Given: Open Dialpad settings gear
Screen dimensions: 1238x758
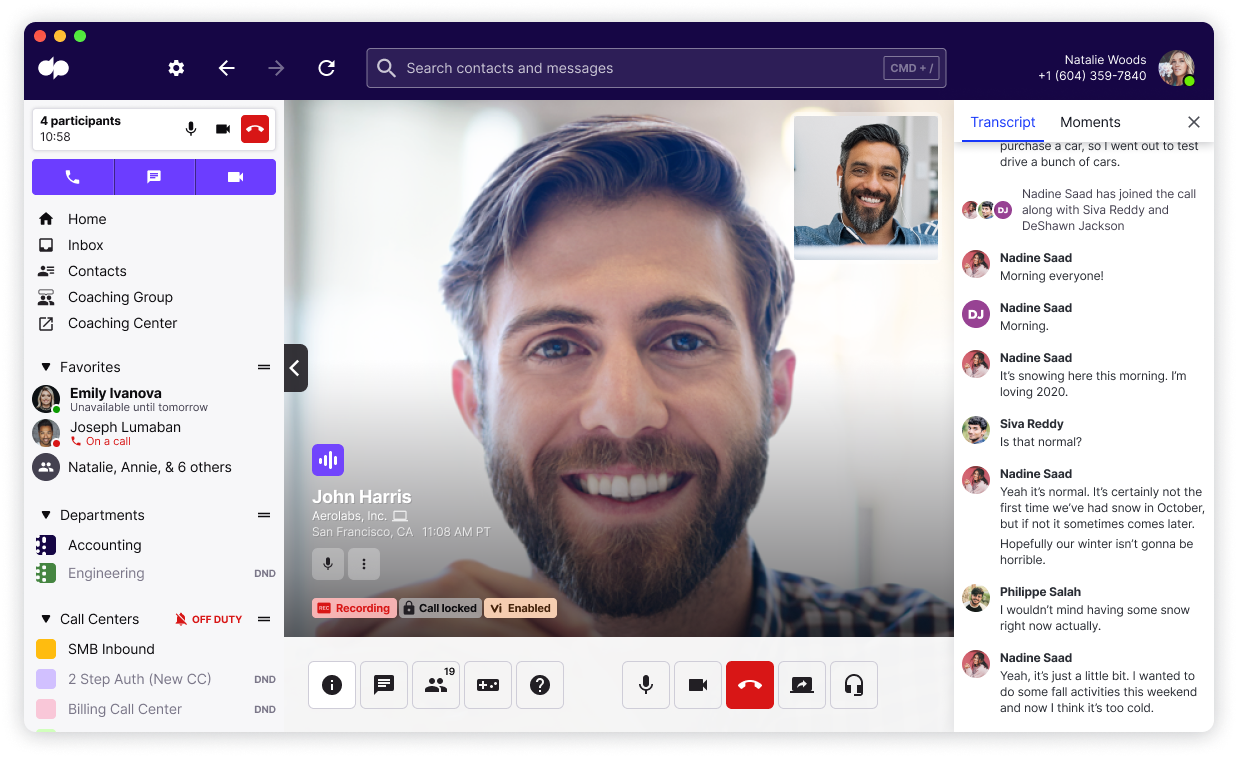Looking at the screenshot, I should (x=176, y=68).
